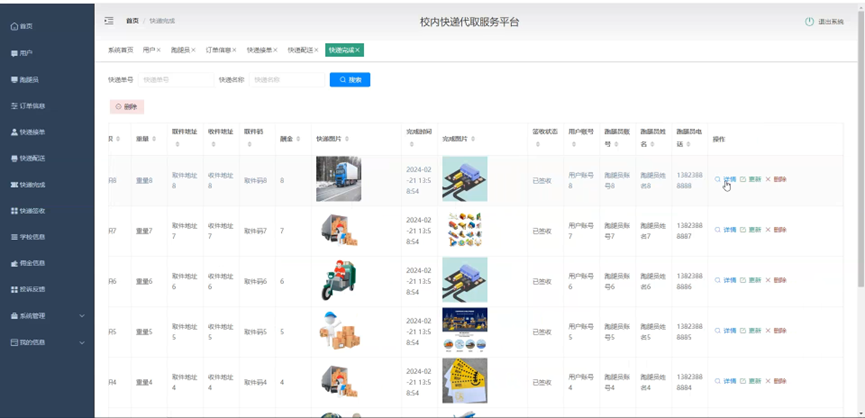The width and height of the screenshot is (865, 418).
Task: Switch to the 快递配送 tab
Action: (x=301, y=50)
